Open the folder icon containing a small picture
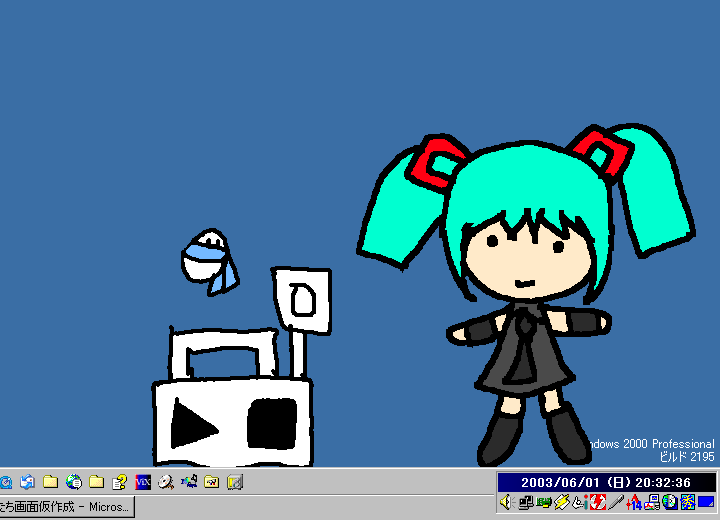Image resolution: width=720 pixels, height=520 pixels. coord(212,482)
